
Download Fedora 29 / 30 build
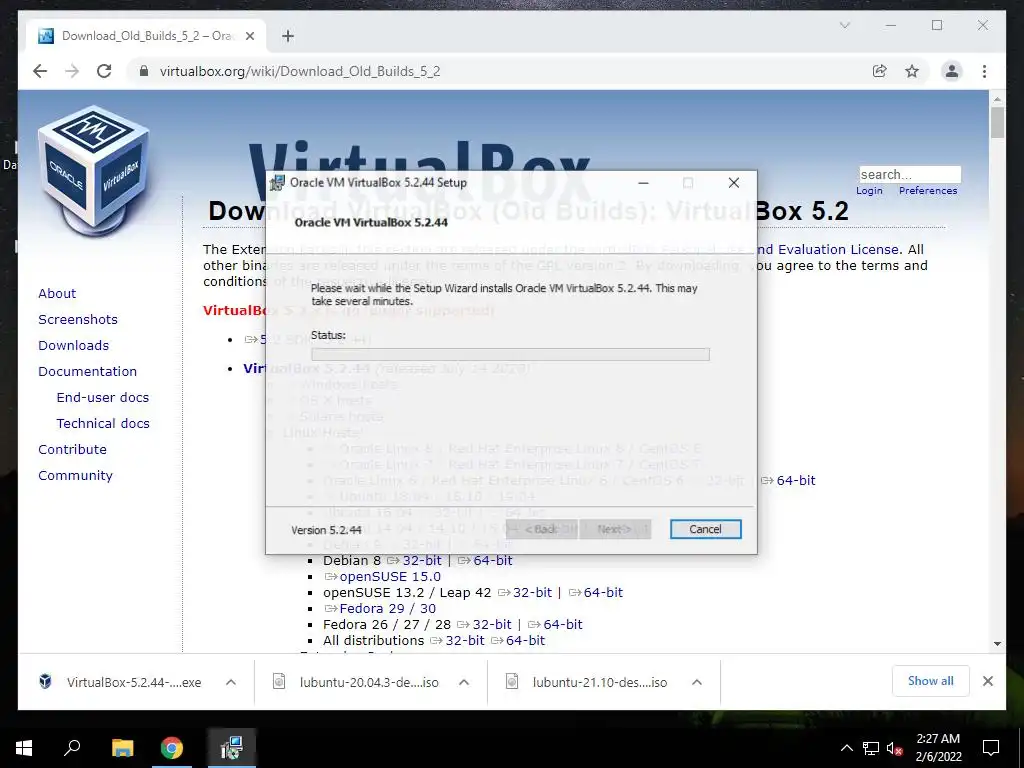(380, 609)
